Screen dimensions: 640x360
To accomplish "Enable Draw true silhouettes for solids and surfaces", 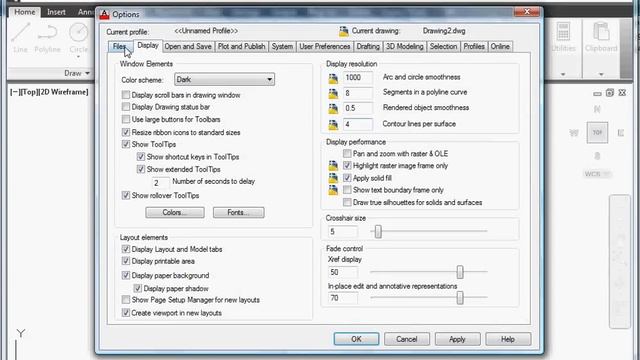I will pos(347,202).
